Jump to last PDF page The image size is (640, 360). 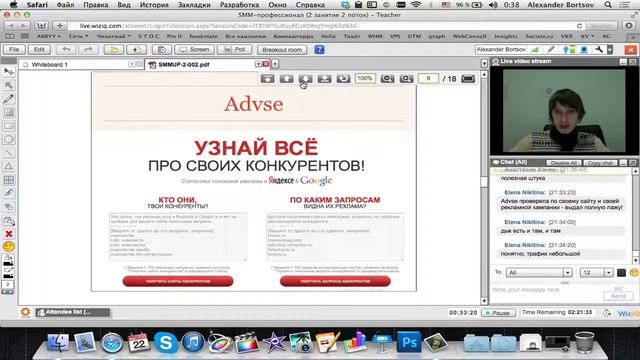pyautogui.click(x=324, y=78)
